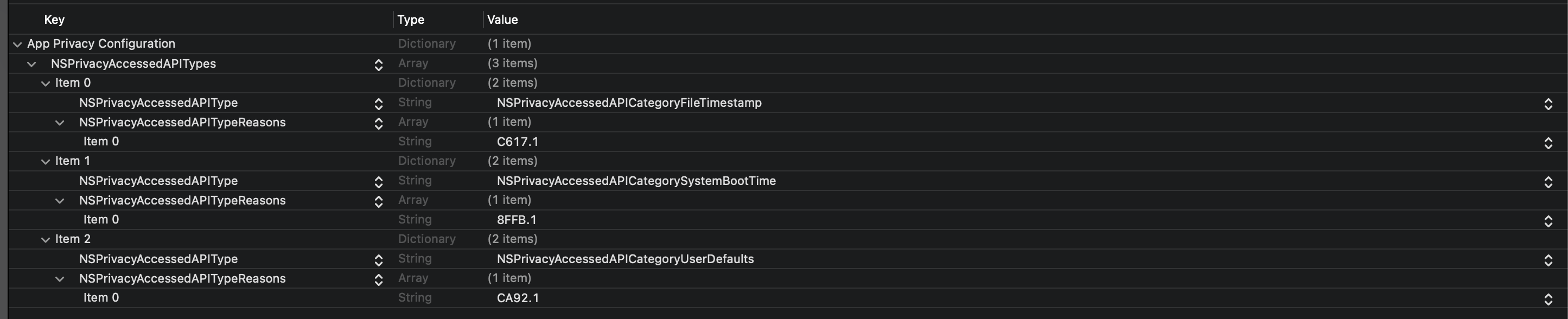Click the Key column header
The height and width of the screenshot is (319, 1568).
coord(54,20)
